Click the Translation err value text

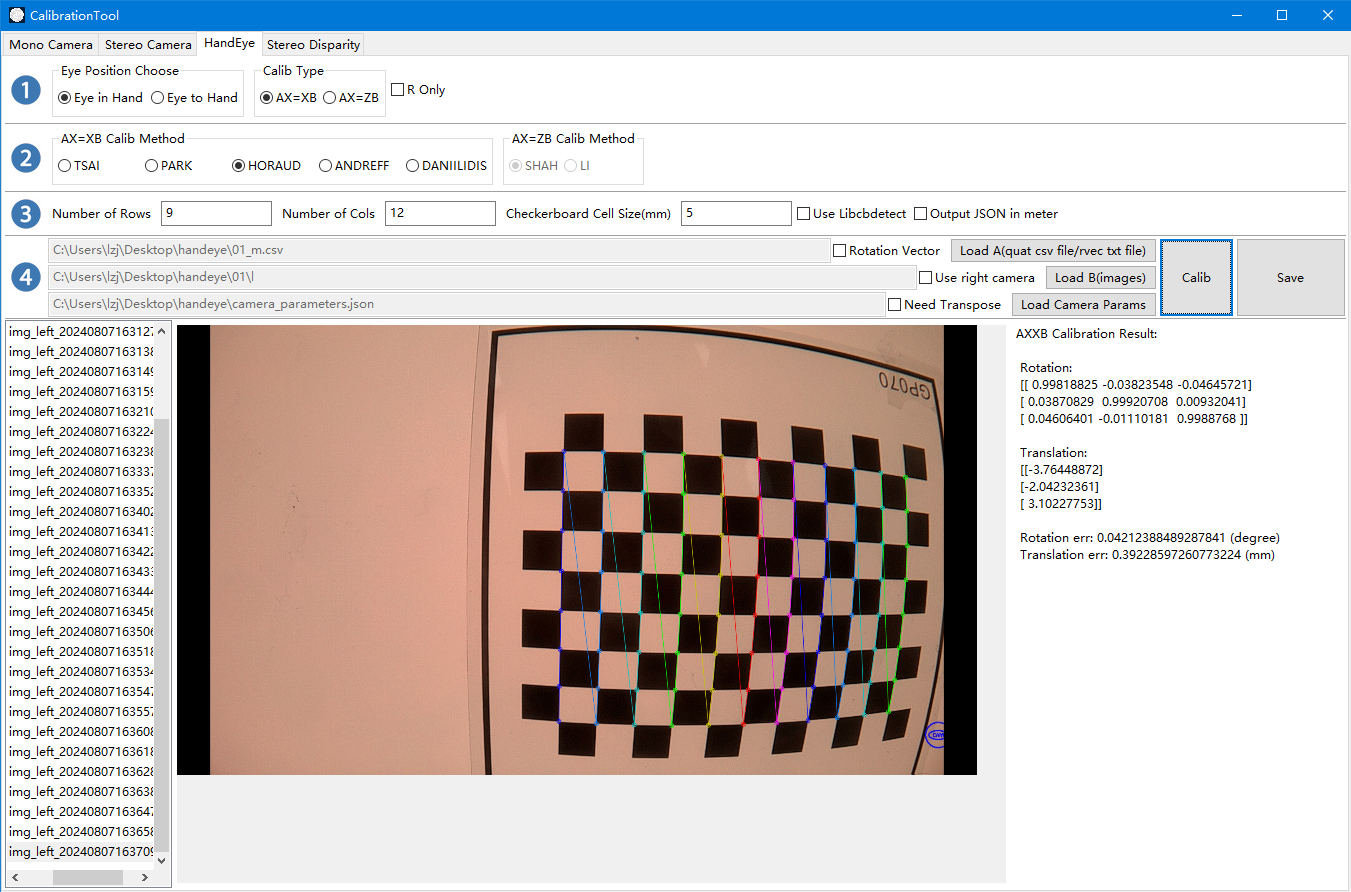(x=1147, y=554)
